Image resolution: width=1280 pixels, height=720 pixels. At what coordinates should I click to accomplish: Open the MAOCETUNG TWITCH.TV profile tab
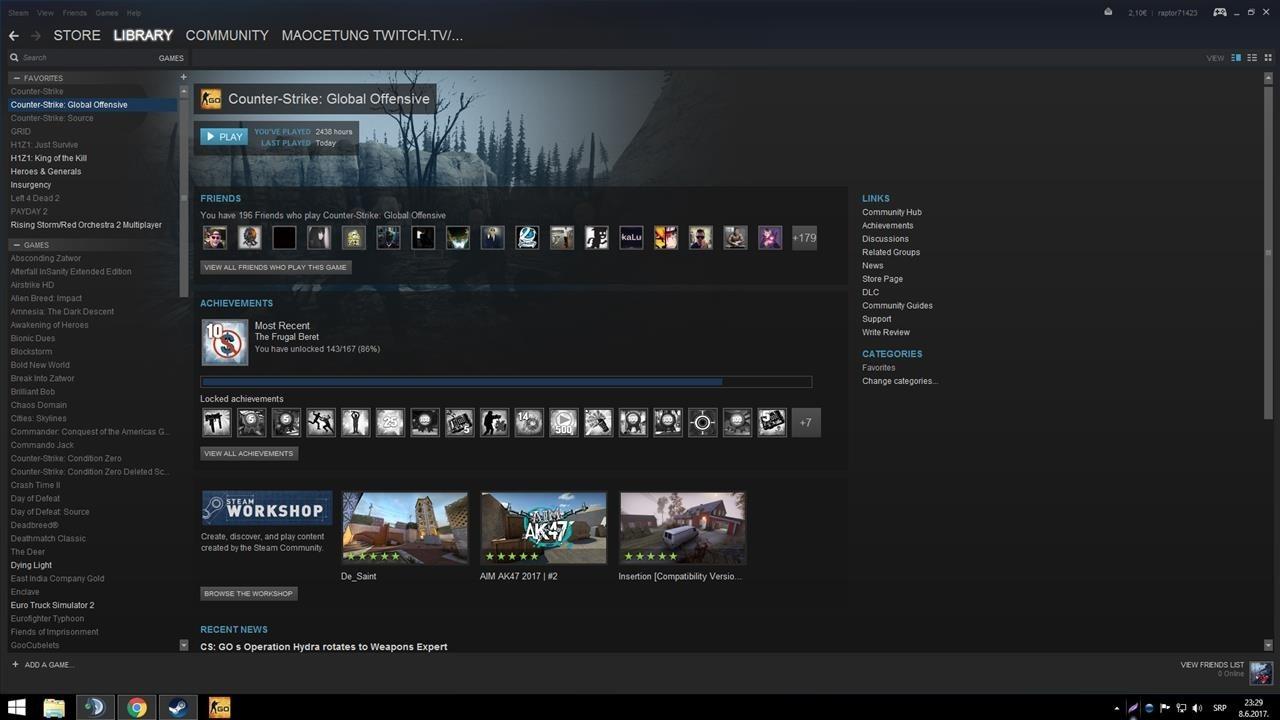click(x=372, y=35)
